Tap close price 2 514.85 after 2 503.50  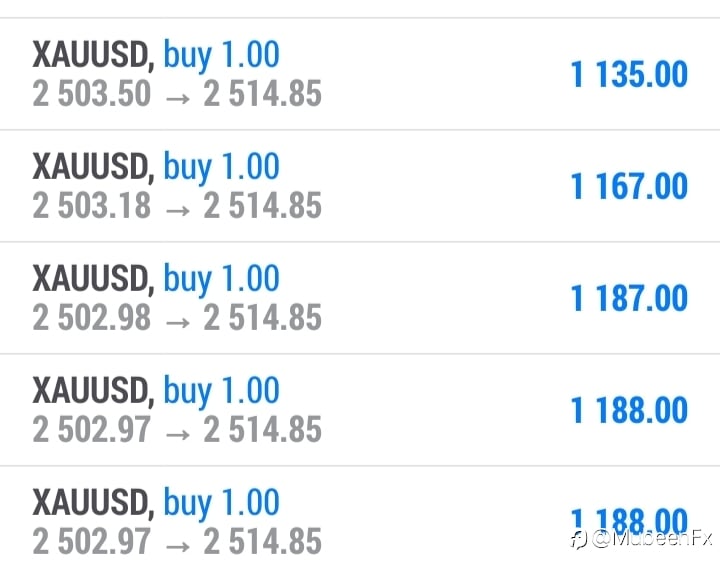(262, 93)
